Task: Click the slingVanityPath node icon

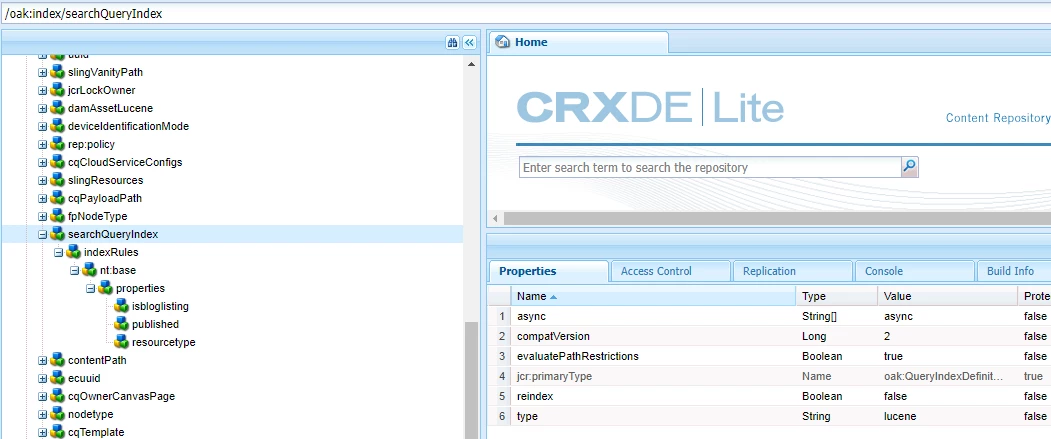Action: (x=57, y=72)
